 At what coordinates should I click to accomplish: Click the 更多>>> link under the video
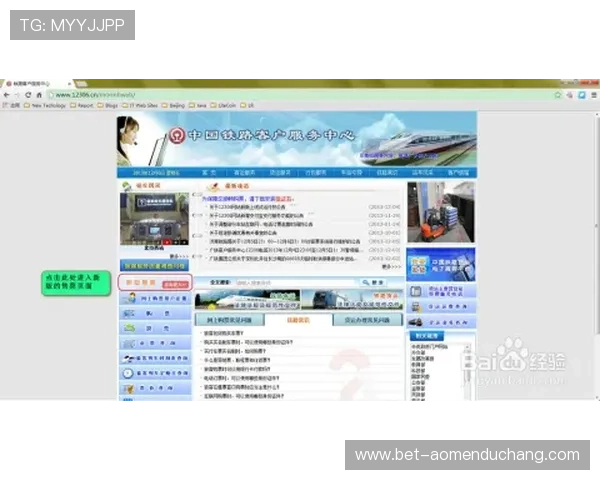[x=179, y=256]
